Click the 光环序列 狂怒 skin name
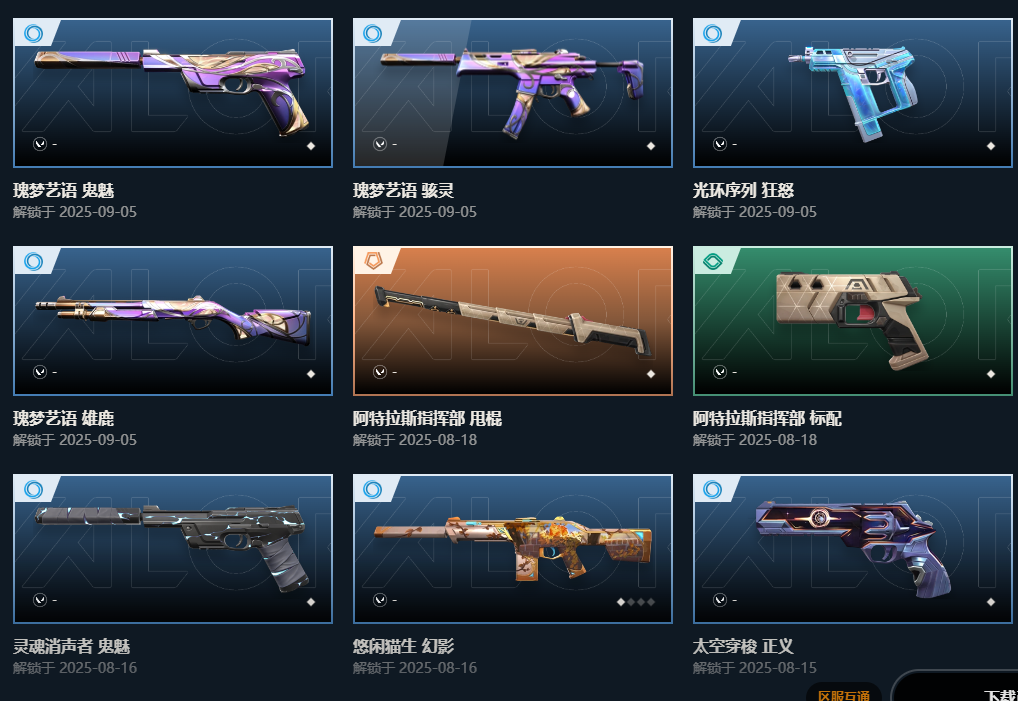Screen dimensions: 1018x701 743,190
